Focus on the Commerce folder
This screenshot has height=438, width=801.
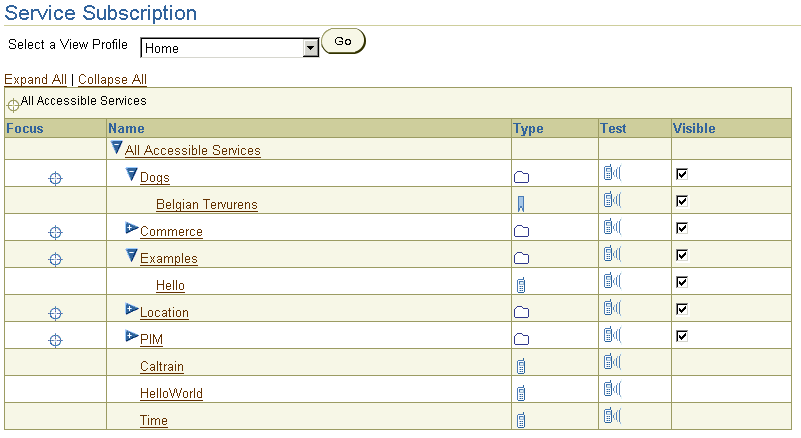[55, 233]
